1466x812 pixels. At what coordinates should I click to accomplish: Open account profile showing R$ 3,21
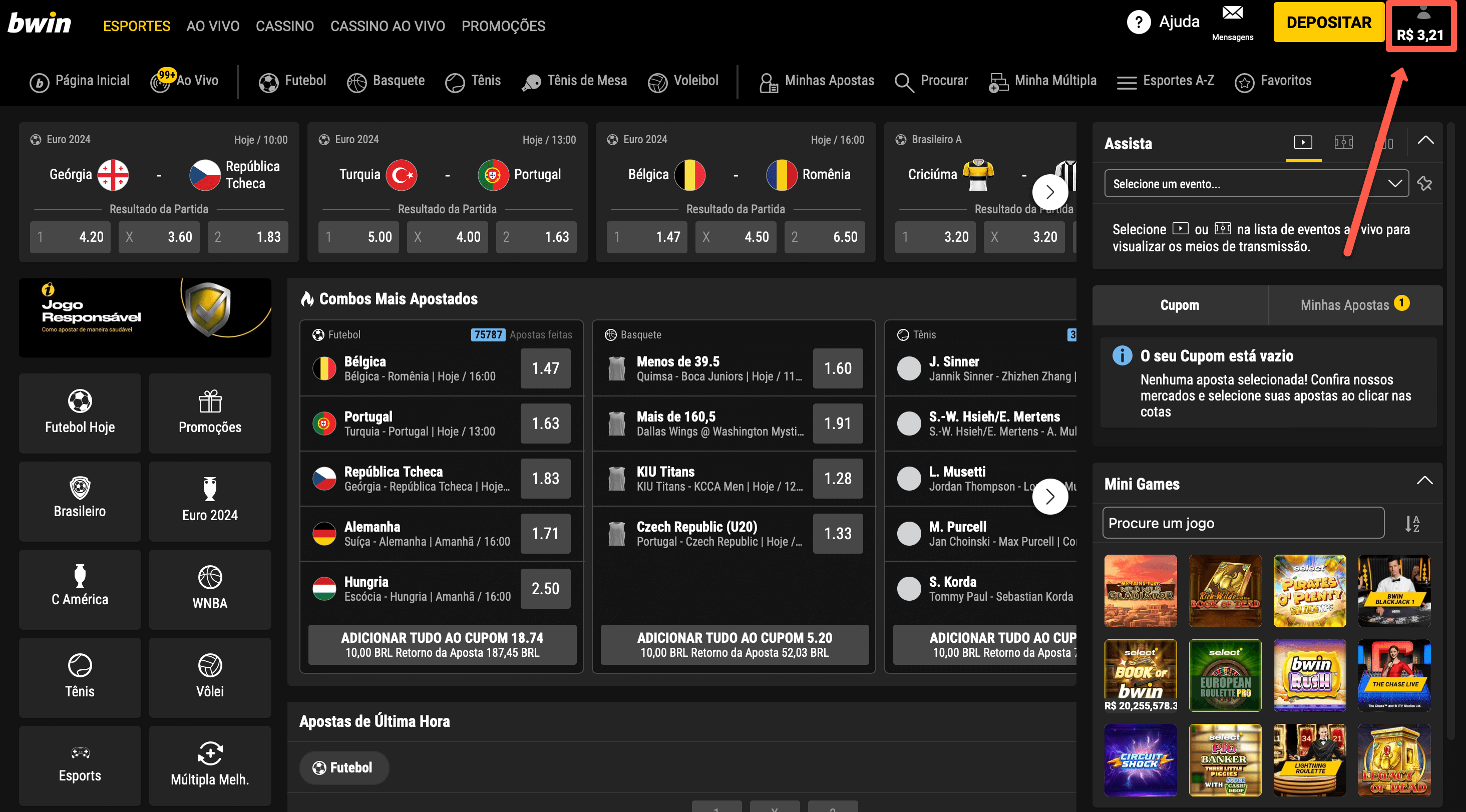pyautogui.click(x=1420, y=26)
